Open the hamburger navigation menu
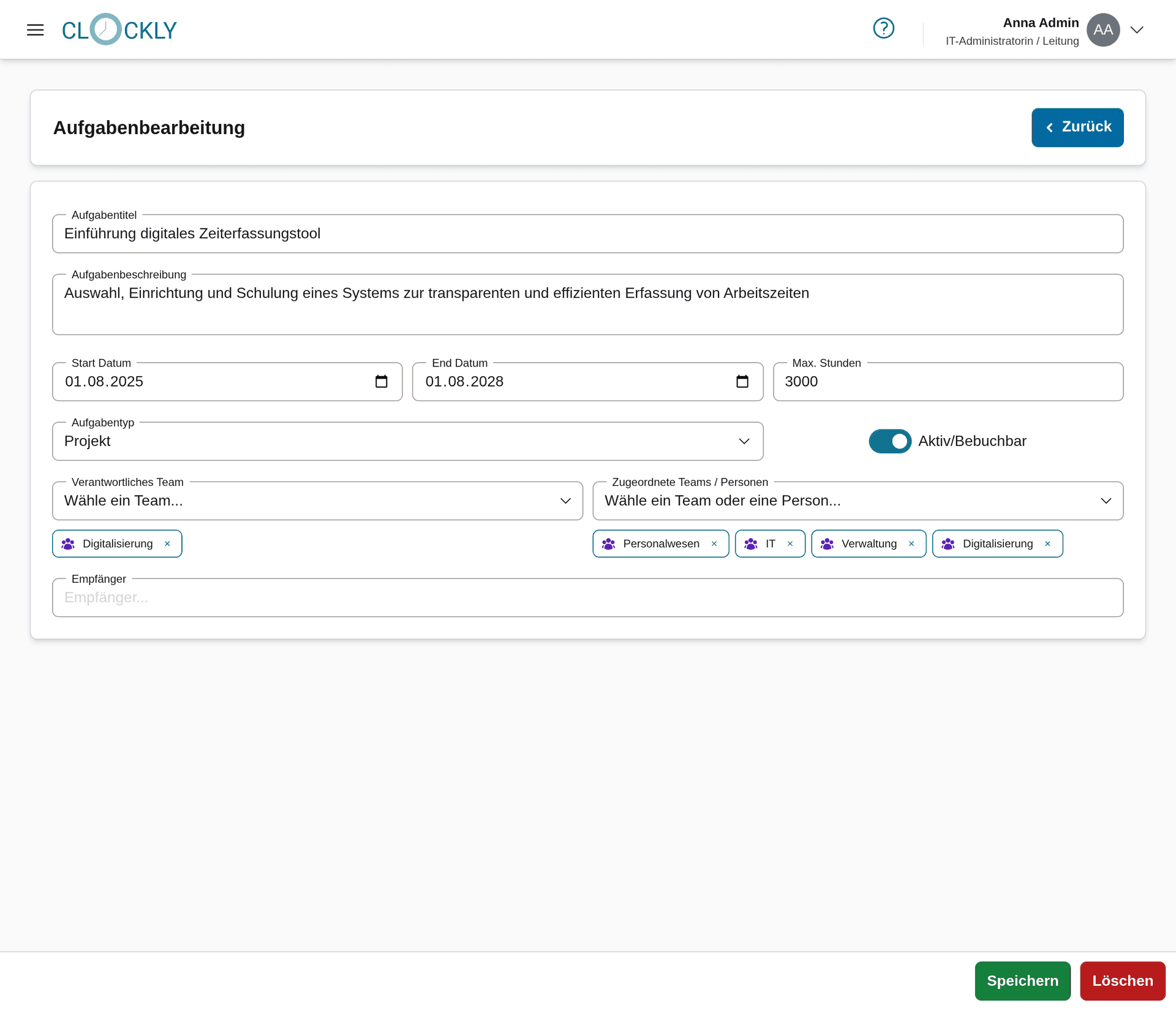 click(36, 29)
